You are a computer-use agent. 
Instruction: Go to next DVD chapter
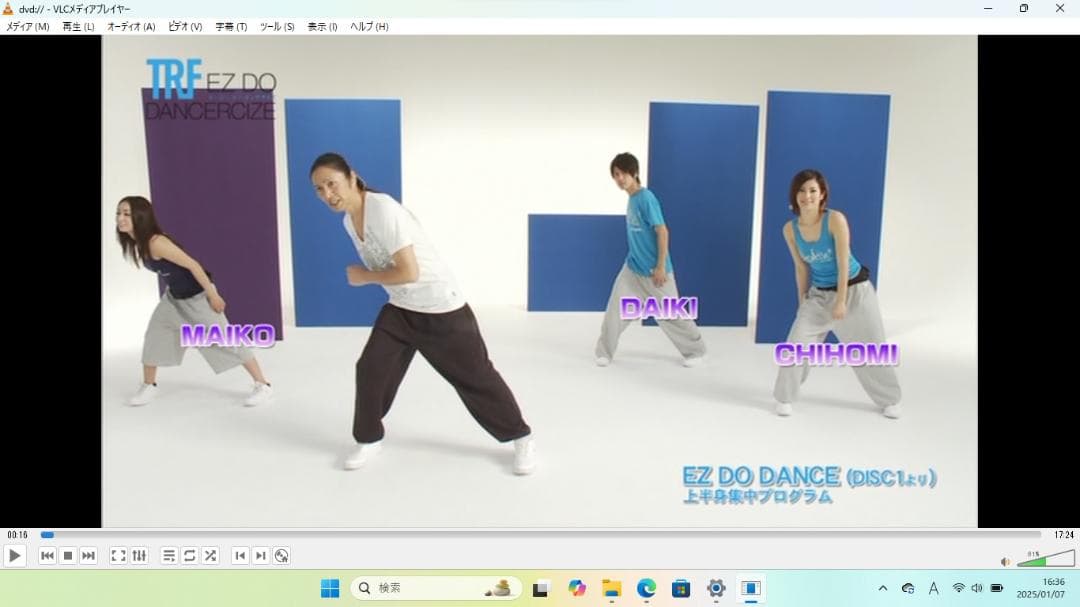tap(261, 556)
